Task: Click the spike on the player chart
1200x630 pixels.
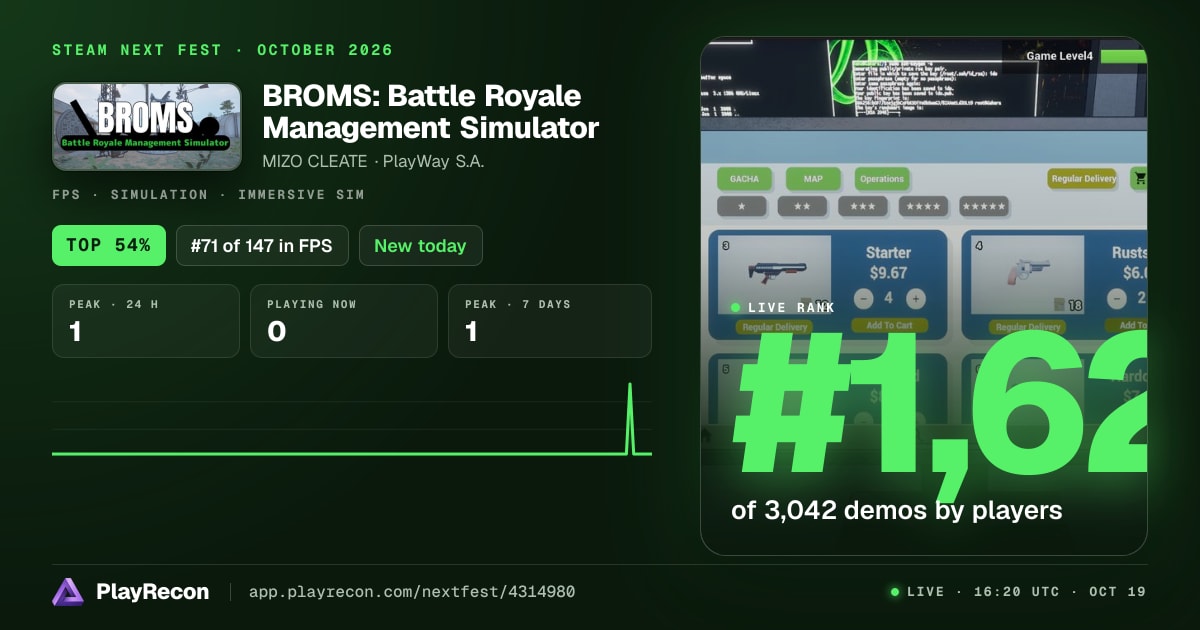Action: pos(630,418)
